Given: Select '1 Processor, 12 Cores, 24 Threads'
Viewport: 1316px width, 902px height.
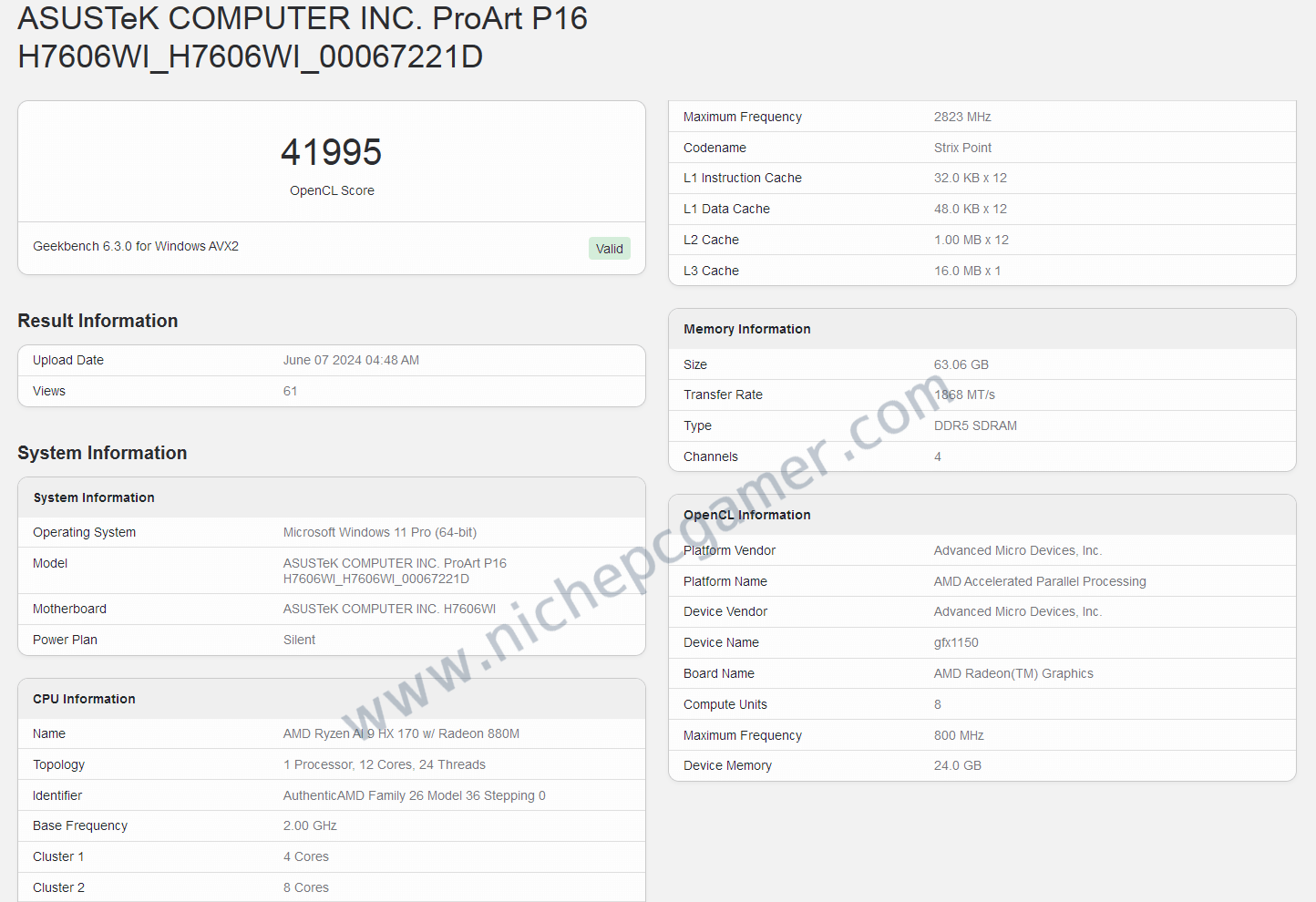Looking at the screenshot, I should pos(385,764).
